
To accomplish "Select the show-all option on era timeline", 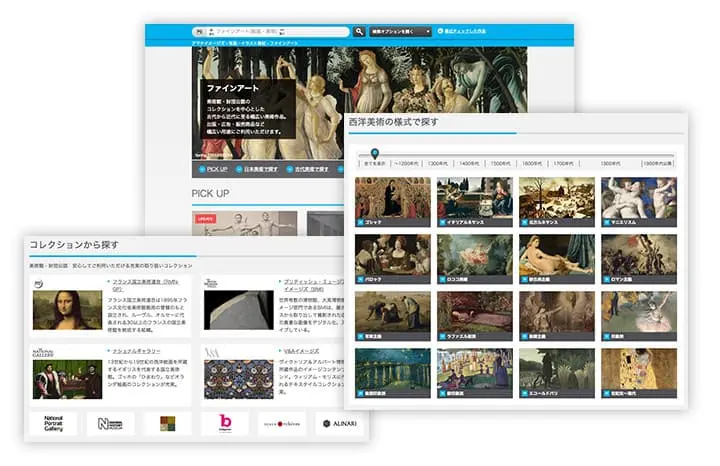I will click(x=375, y=163).
